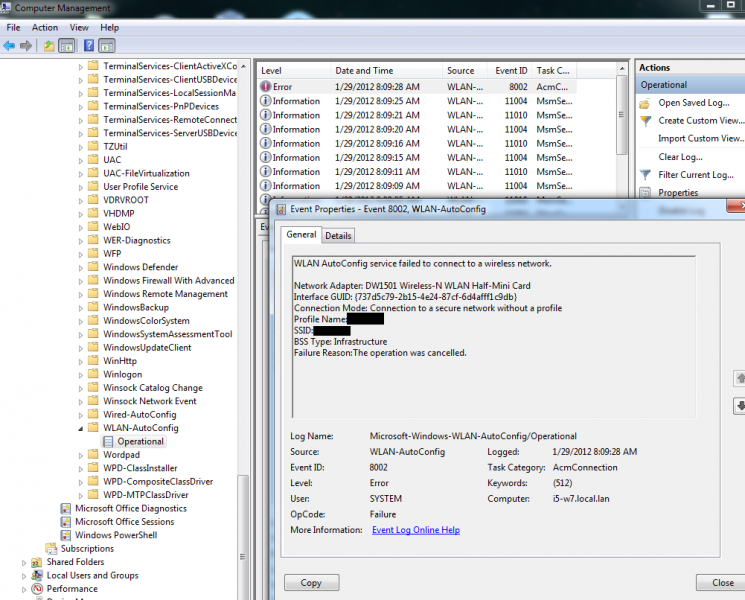Collapse the WLAN-AutoConfig tree node

81,428
